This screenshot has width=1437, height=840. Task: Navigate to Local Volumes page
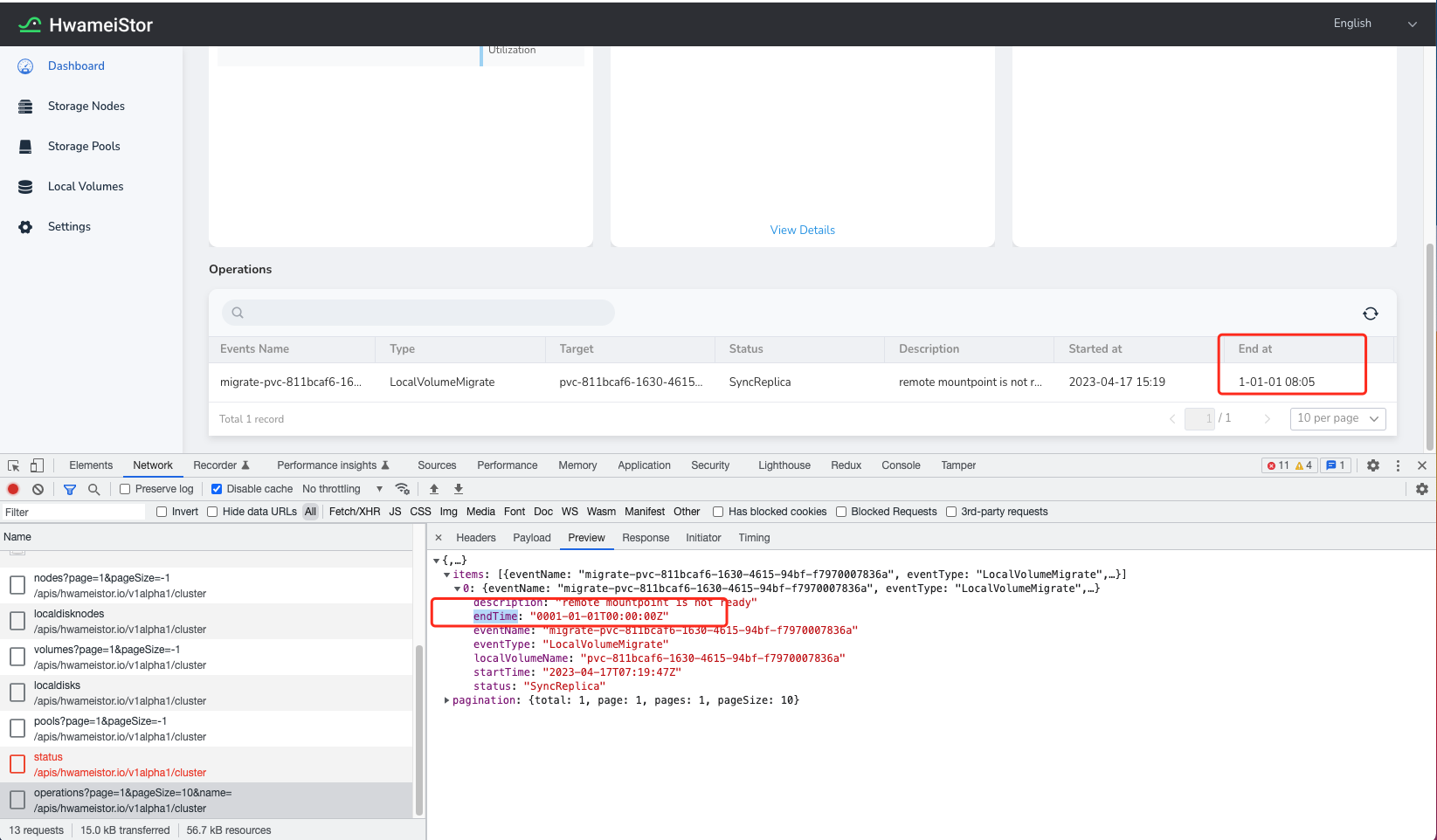pyautogui.click(x=86, y=186)
